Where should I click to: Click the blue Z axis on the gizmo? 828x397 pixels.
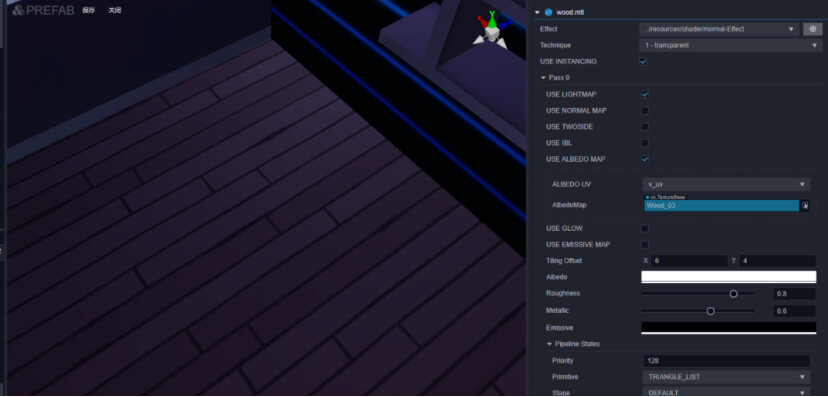pos(504,24)
